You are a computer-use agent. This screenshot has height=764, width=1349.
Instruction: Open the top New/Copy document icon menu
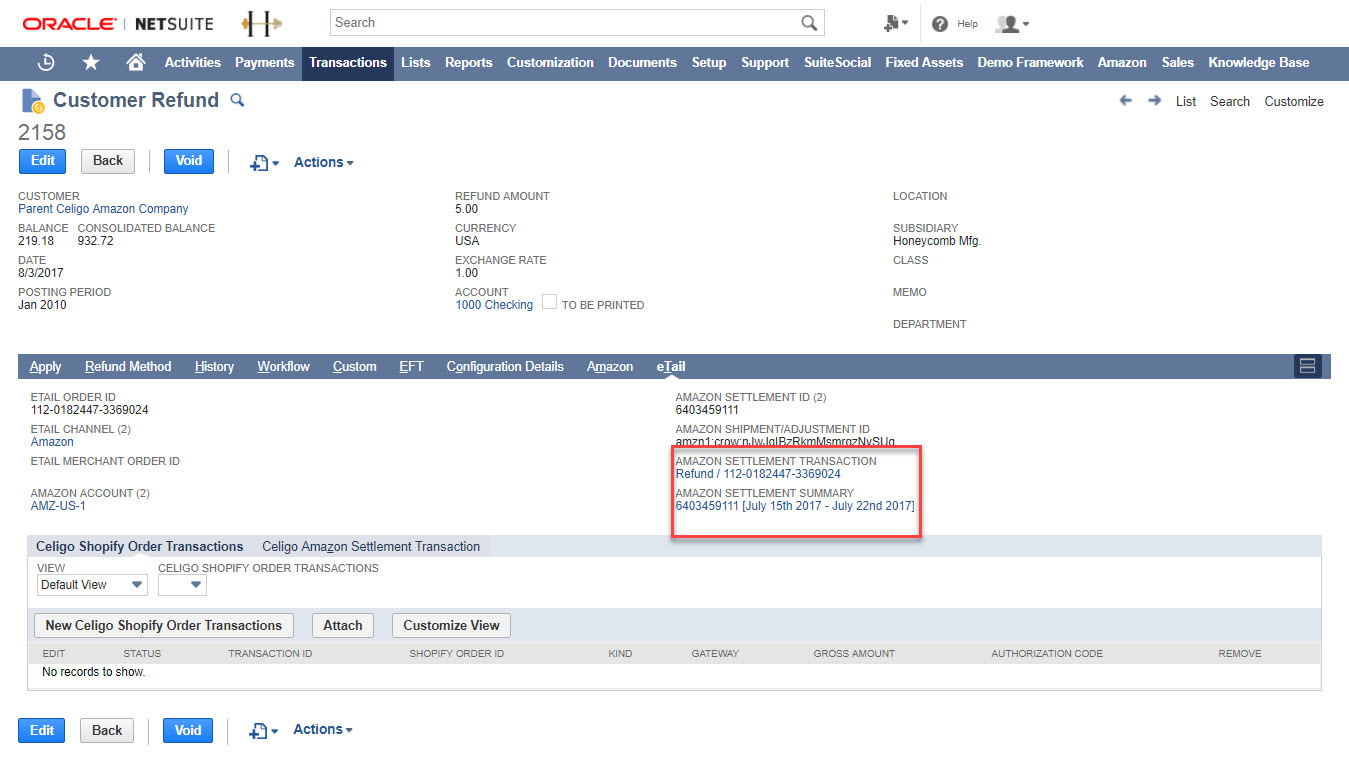coord(264,162)
